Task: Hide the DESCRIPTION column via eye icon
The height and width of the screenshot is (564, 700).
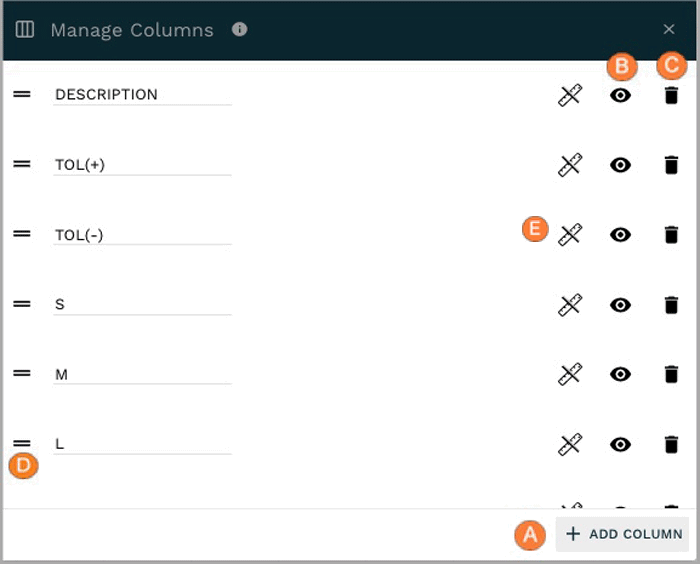Action: click(x=620, y=95)
